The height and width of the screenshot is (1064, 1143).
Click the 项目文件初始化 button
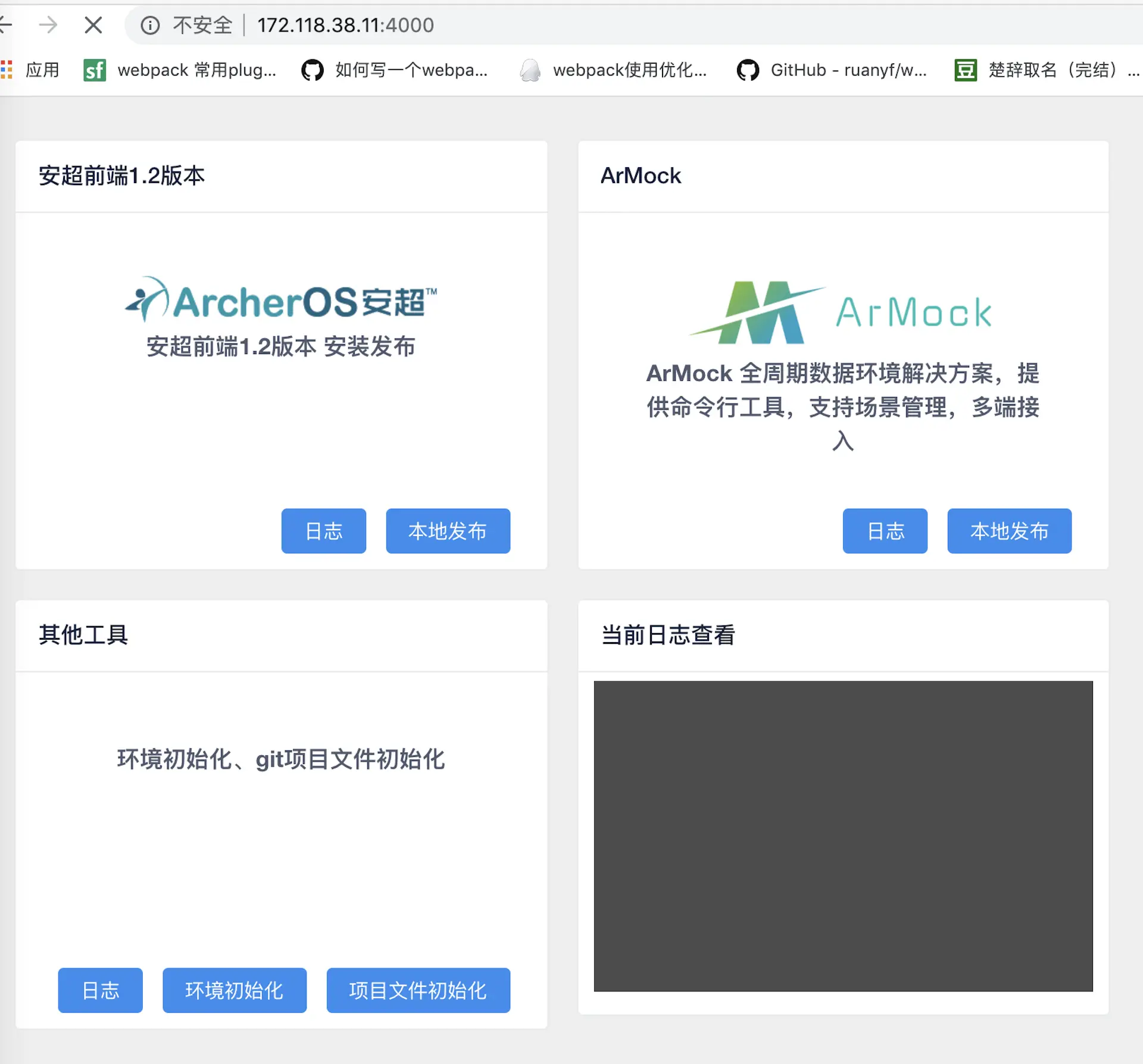coord(418,990)
